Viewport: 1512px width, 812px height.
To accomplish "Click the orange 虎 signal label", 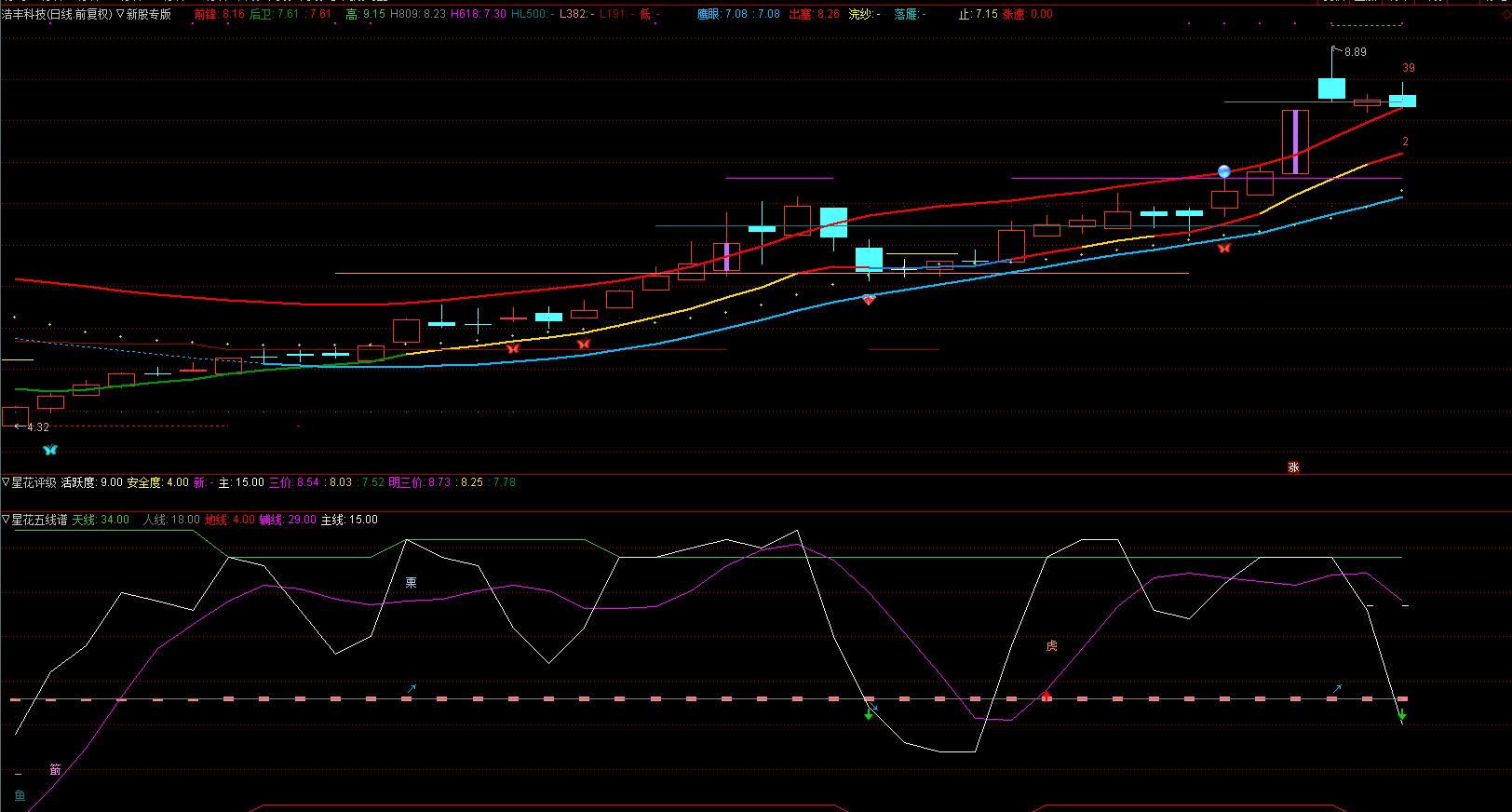I will pos(1051,645).
